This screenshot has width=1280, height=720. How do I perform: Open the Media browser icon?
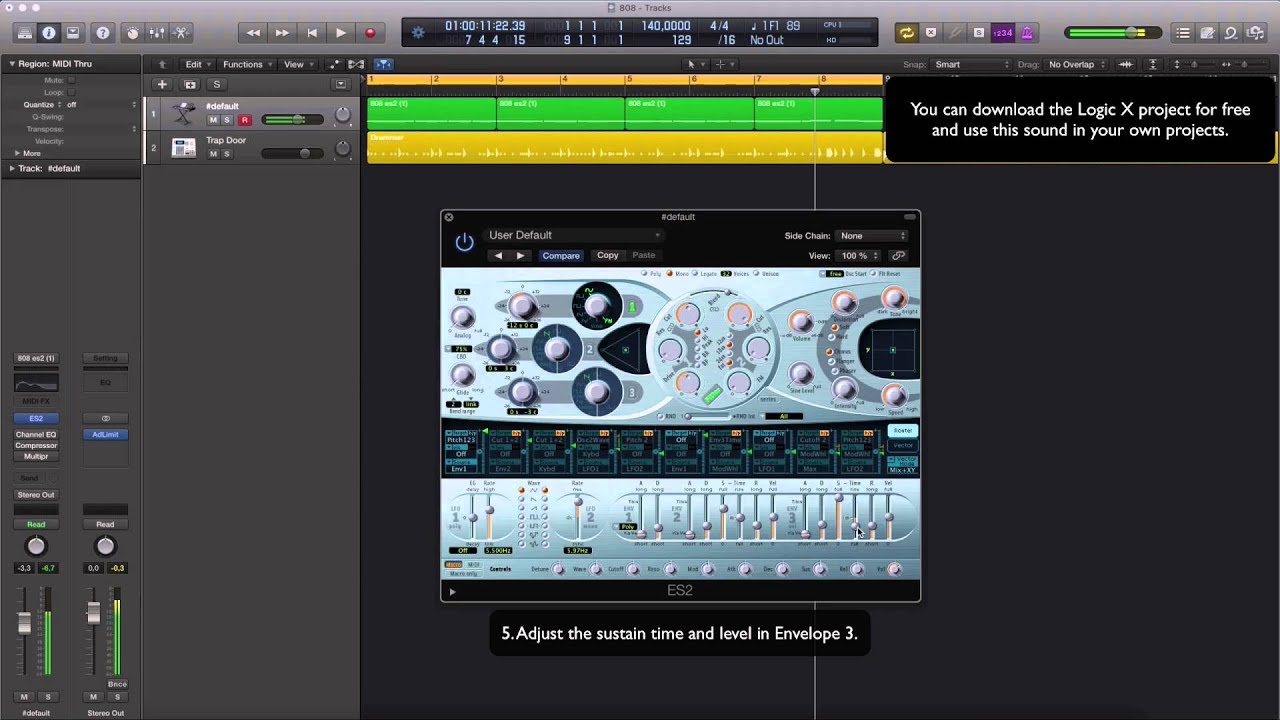pyautogui.click(x=1255, y=33)
